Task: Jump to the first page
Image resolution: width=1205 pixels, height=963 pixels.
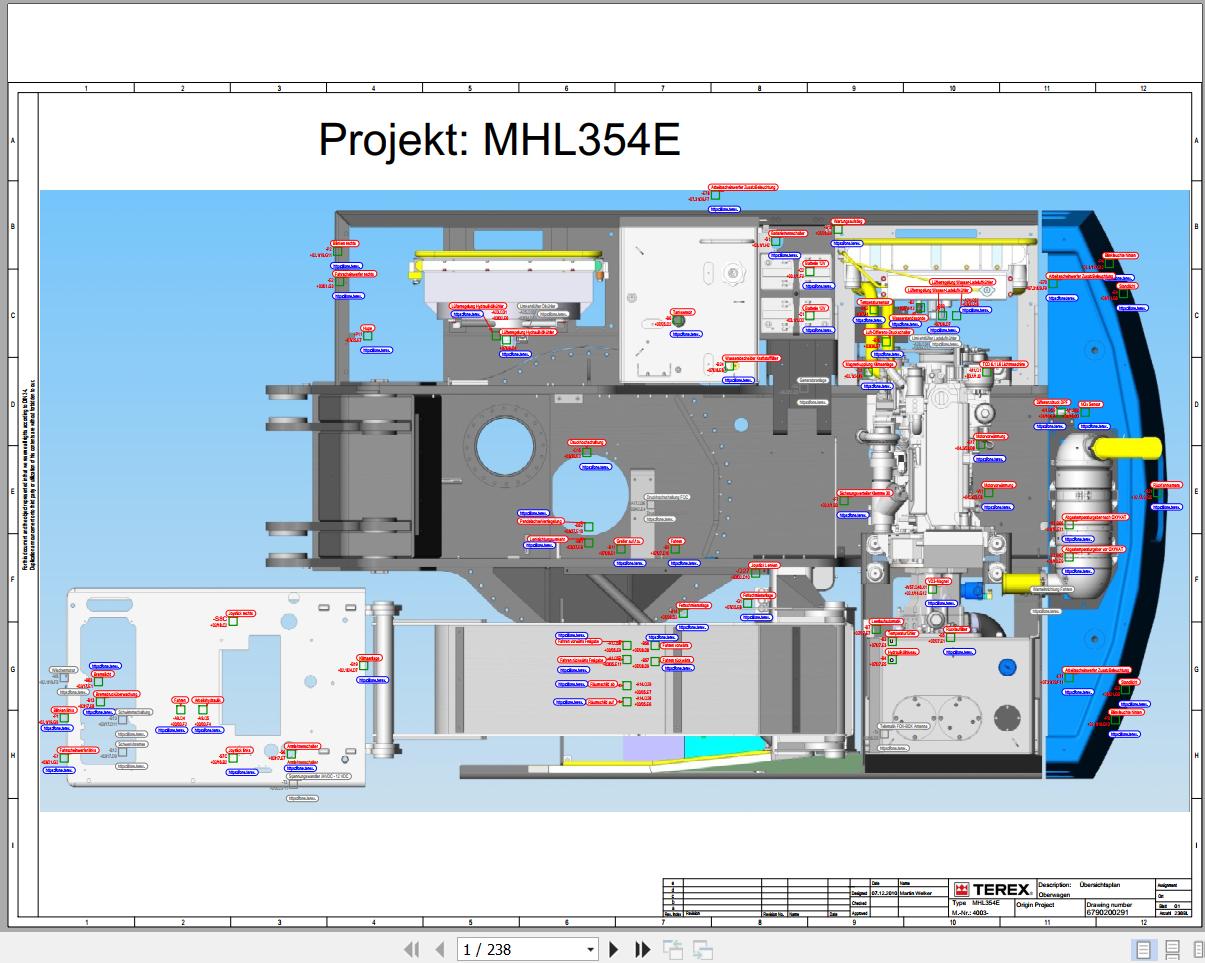Action: (x=409, y=949)
